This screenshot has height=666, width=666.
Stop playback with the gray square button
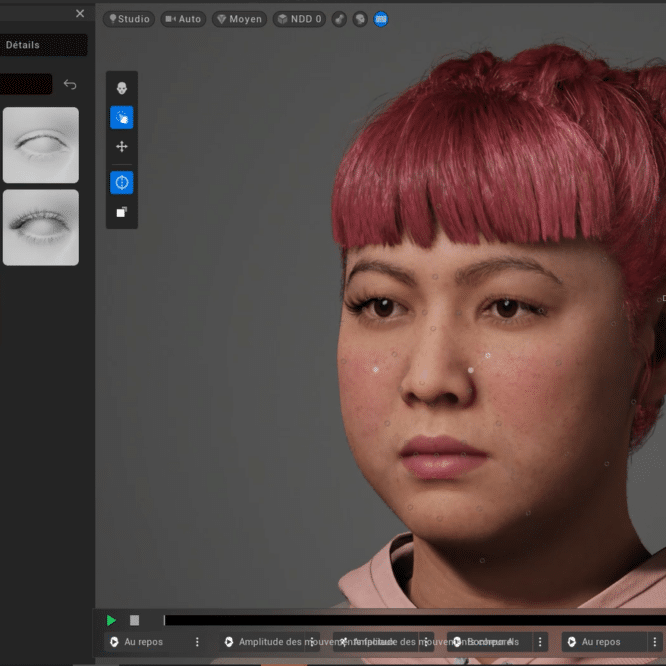point(134,621)
